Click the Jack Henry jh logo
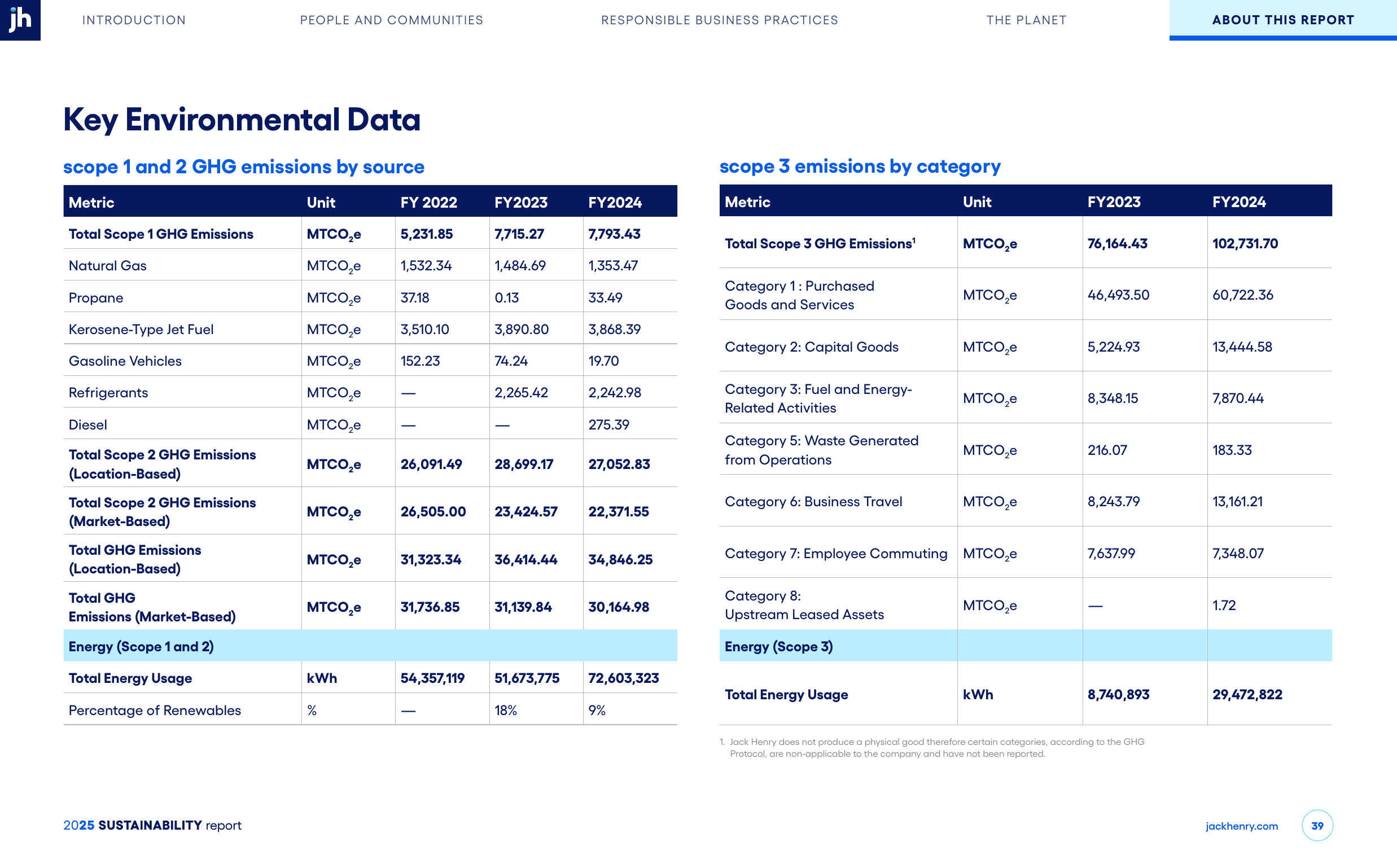 [x=20, y=20]
